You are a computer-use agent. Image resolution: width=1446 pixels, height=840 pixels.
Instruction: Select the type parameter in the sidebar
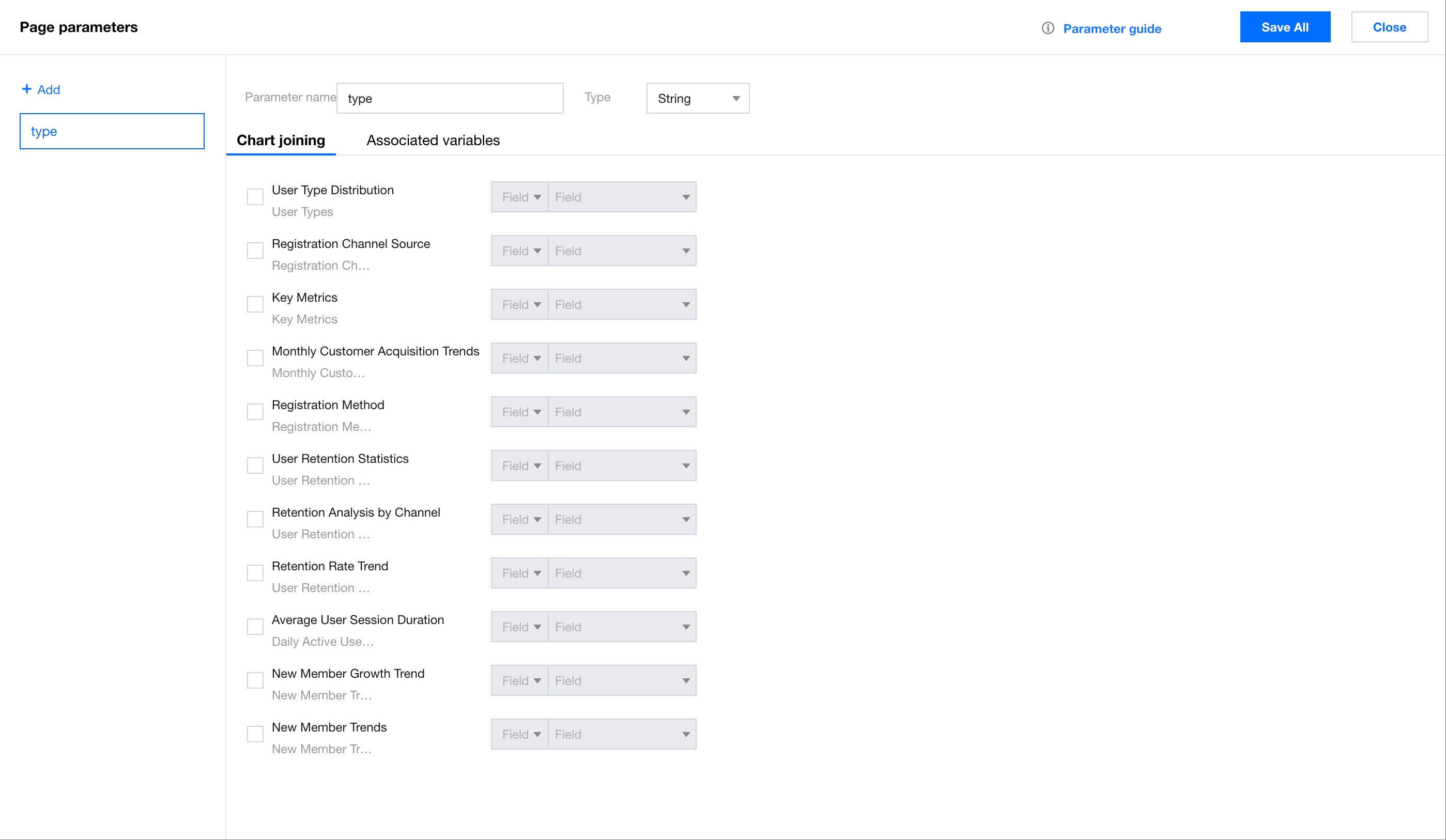click(112, 131)
